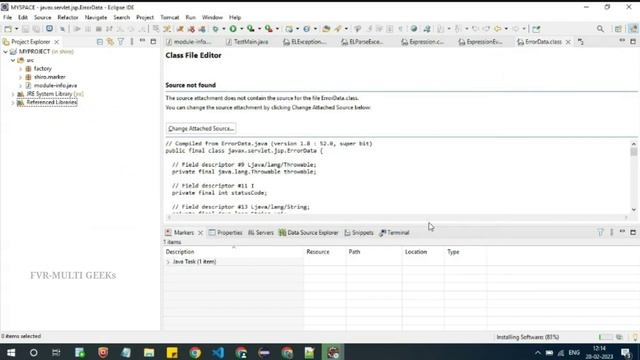This screenshot has height=360, width=640.
Task: Switch to the Data Source Explorer tab
Action: click(308, 233)
